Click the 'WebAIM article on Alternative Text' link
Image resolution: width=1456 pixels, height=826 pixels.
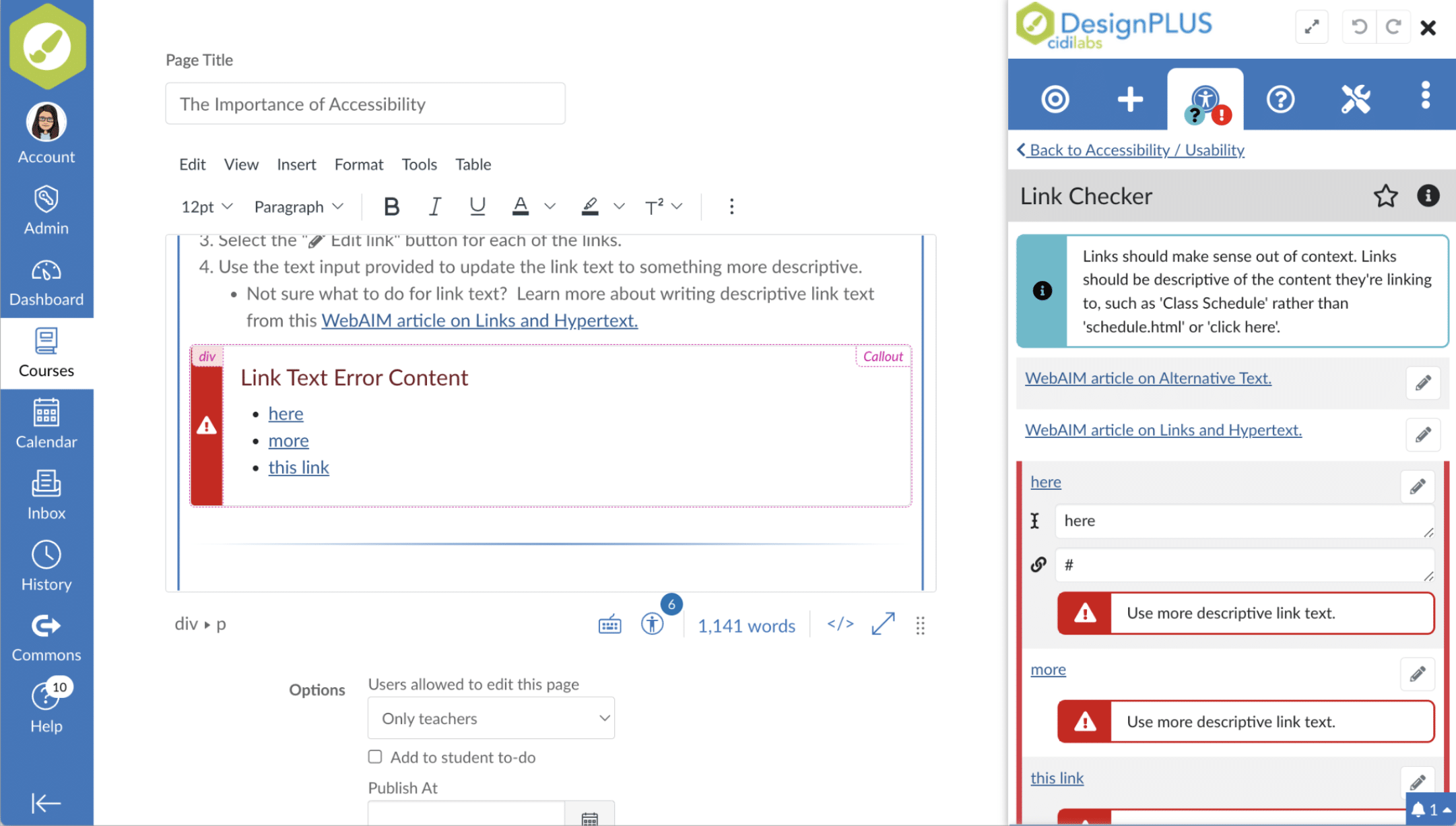1148,378
